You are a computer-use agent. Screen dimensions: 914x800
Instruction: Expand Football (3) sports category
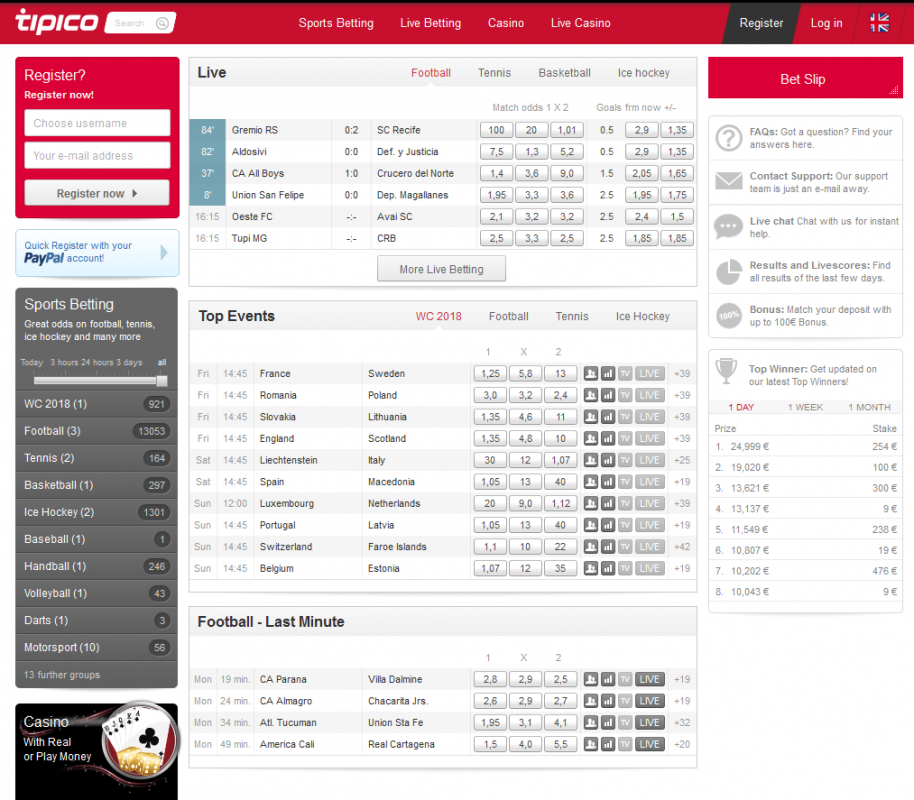pyautogui.click(x=97, y=431)
